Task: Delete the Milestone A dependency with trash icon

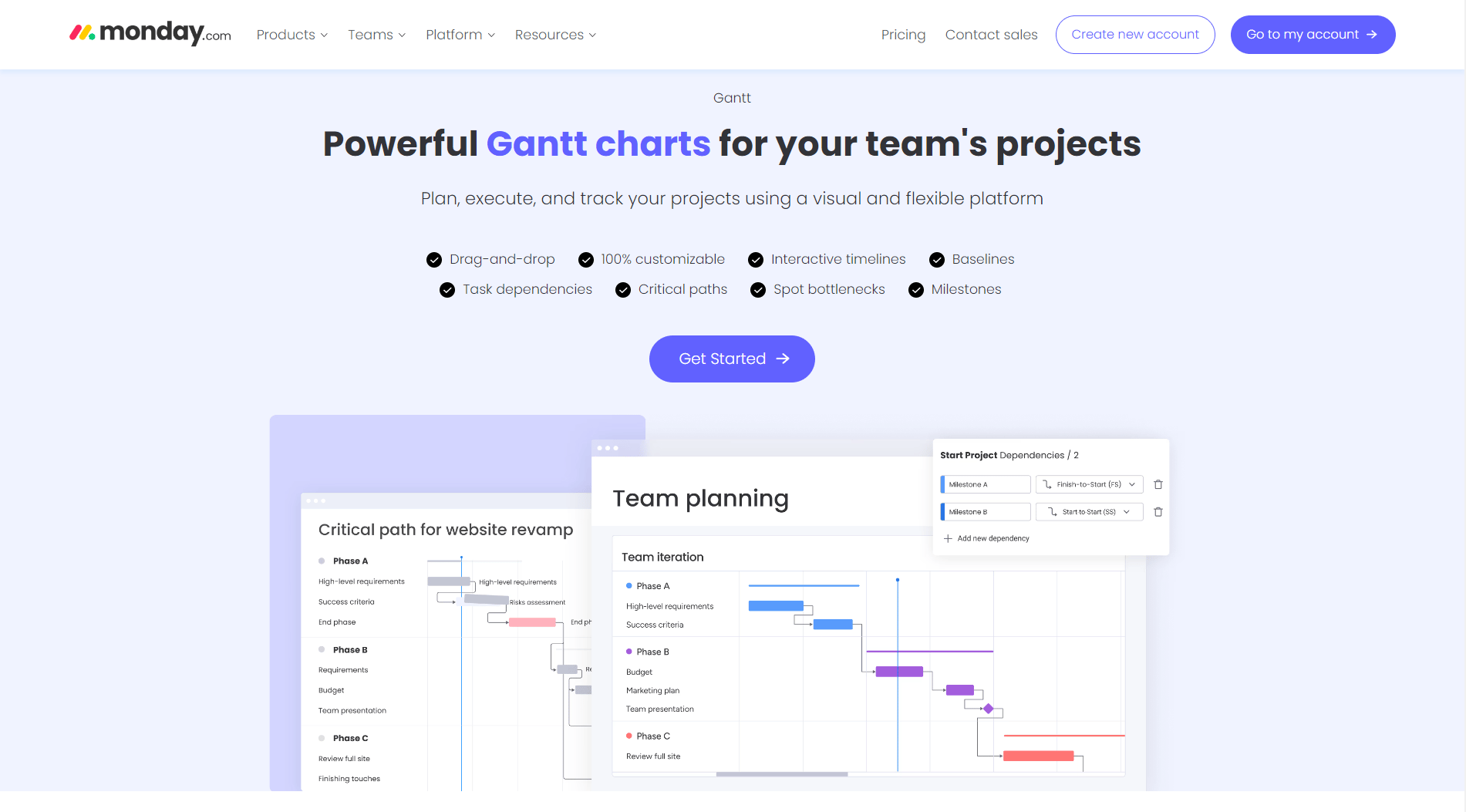Action: tap(1158, 485)
